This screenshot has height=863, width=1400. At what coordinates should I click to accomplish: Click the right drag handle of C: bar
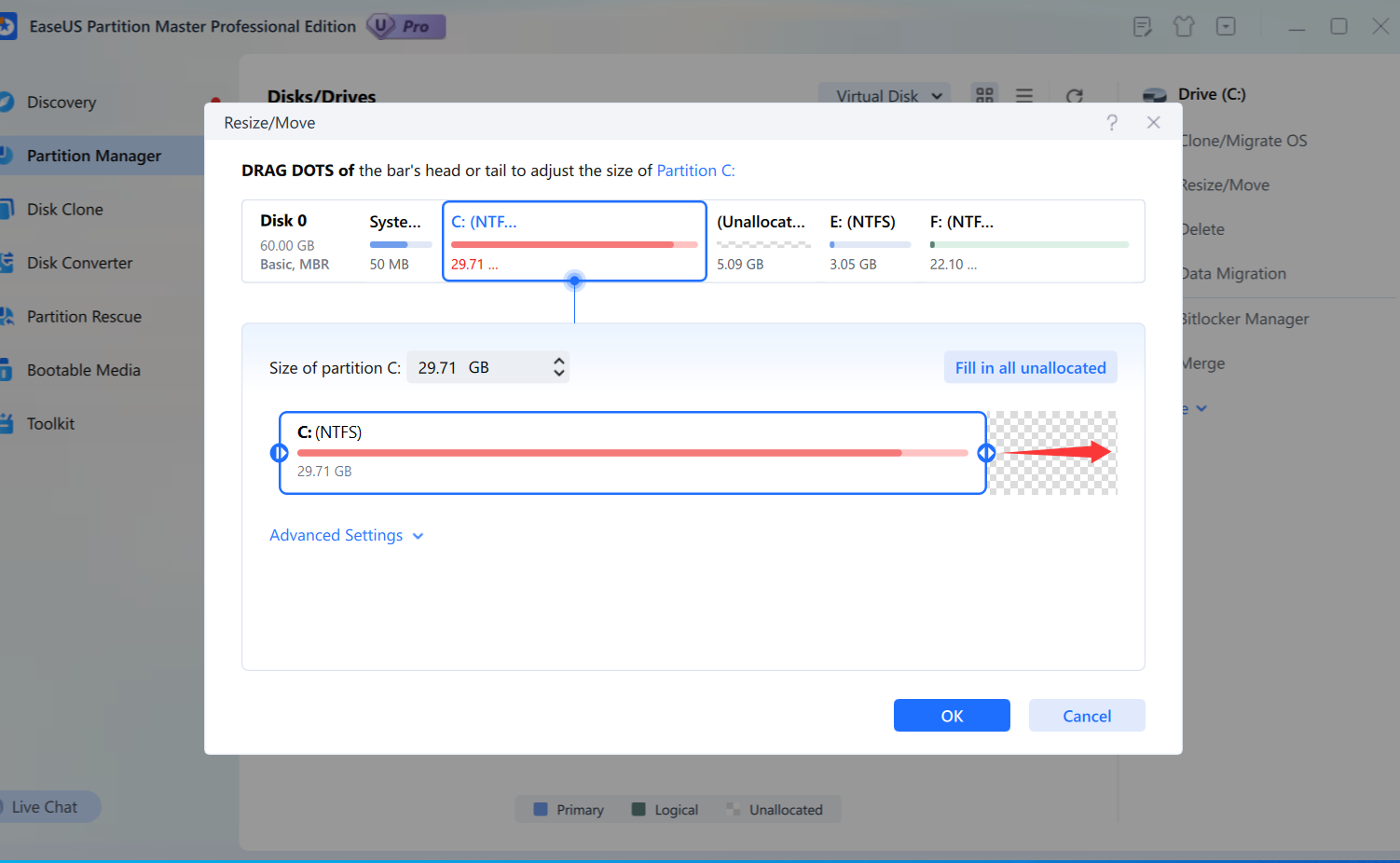[x=986, y=453]
